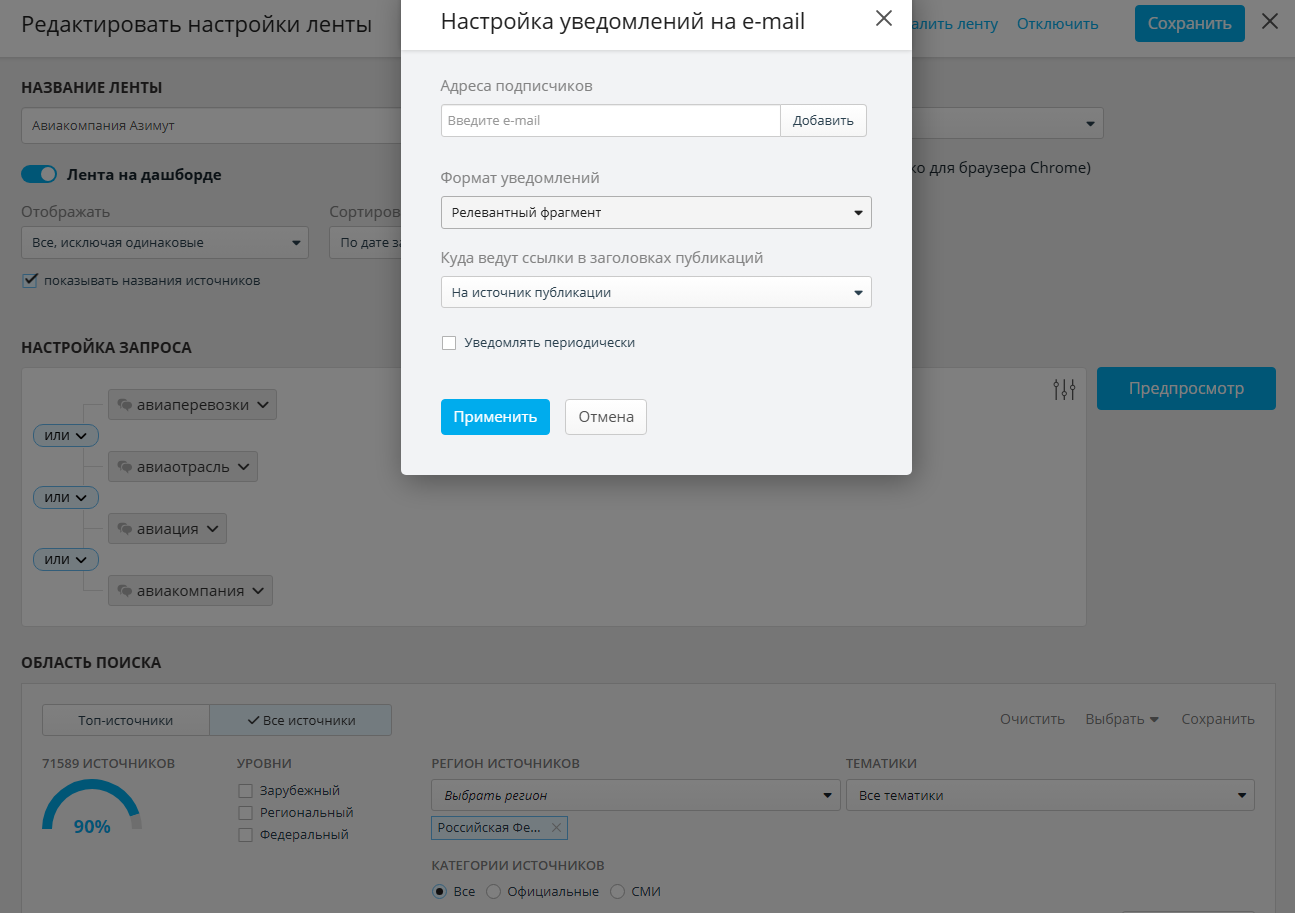Select Официальные source category radio
Viewport: 1295px width, 913px height.
pyautogui.click(x=493, y=892)
